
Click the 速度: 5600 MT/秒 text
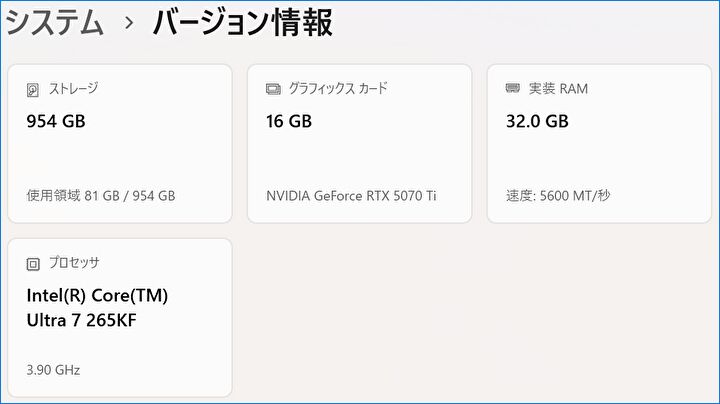[x=558, y=196]
